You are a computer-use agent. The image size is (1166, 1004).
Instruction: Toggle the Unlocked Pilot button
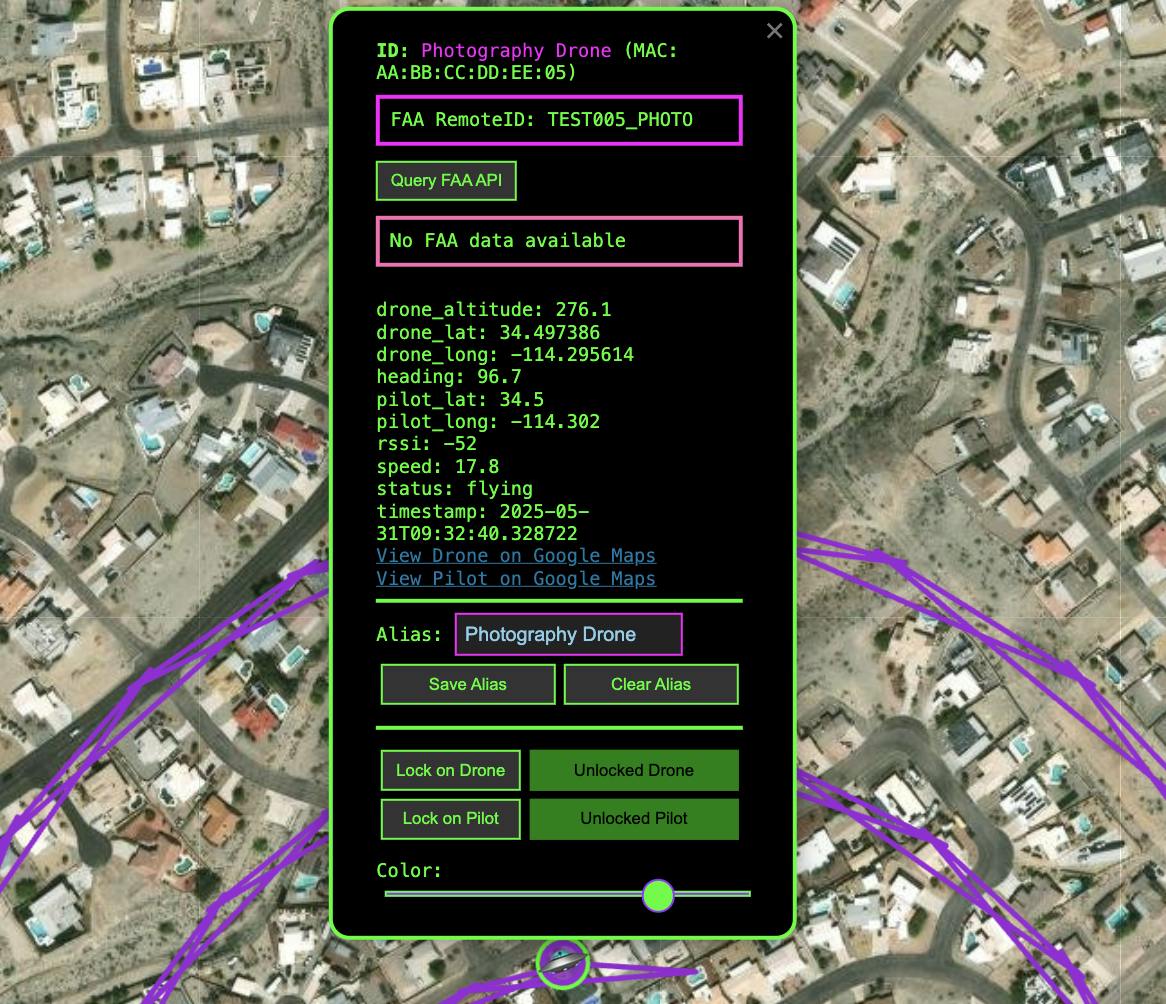[634, 819]
